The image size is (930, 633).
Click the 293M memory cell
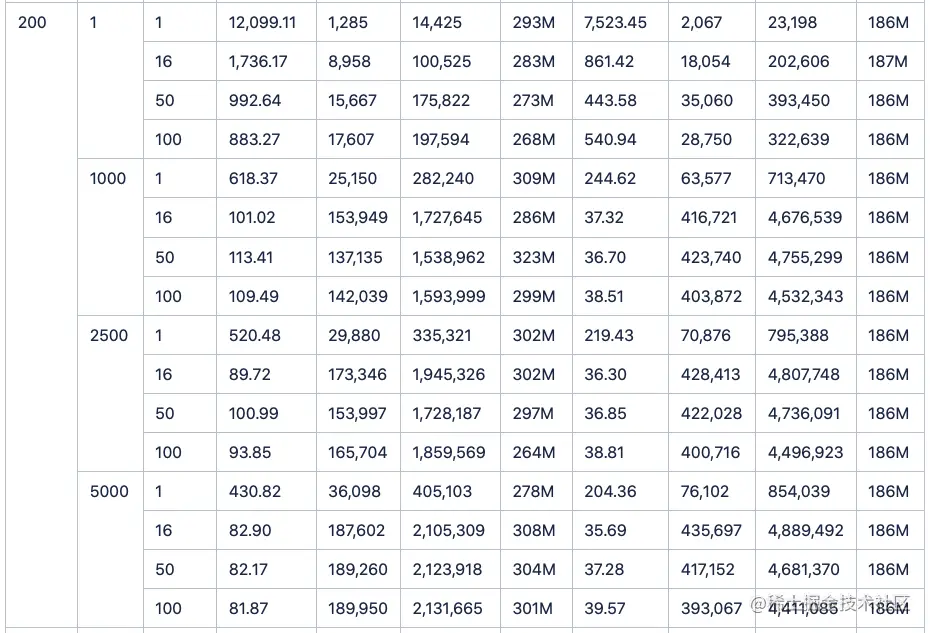coord(533,22)
